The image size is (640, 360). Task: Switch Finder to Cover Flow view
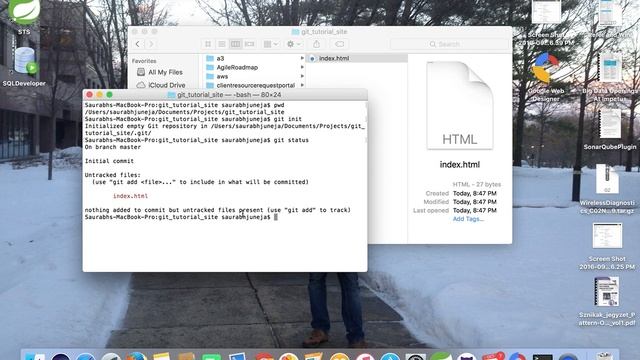click(x=249, y=44)
